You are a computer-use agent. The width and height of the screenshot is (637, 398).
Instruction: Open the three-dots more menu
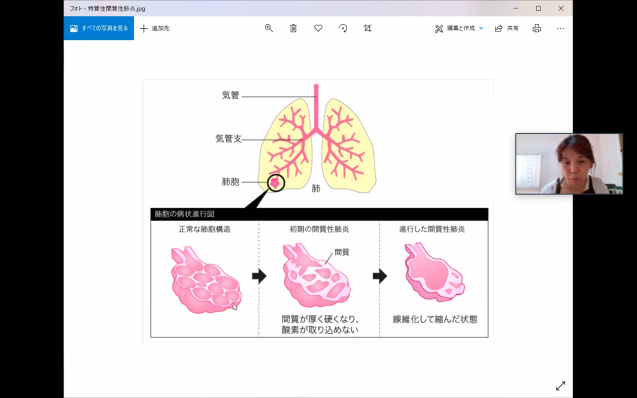coord(561,28)
